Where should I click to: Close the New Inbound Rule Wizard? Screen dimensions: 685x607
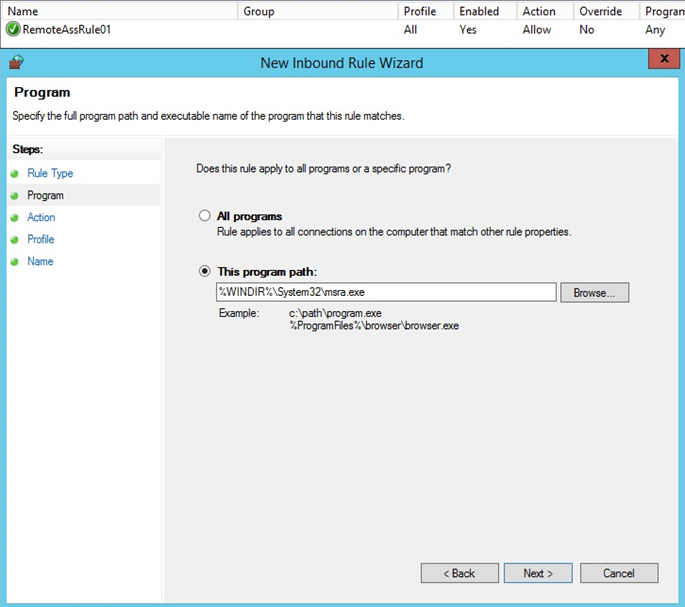click(x=664, y=59)
